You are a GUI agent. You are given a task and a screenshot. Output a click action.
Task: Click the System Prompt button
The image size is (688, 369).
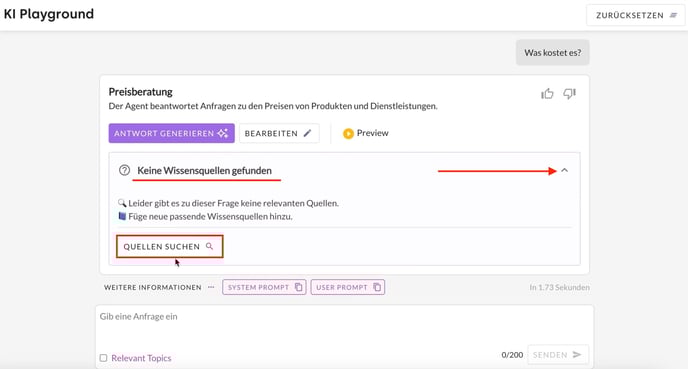[264, 287]
